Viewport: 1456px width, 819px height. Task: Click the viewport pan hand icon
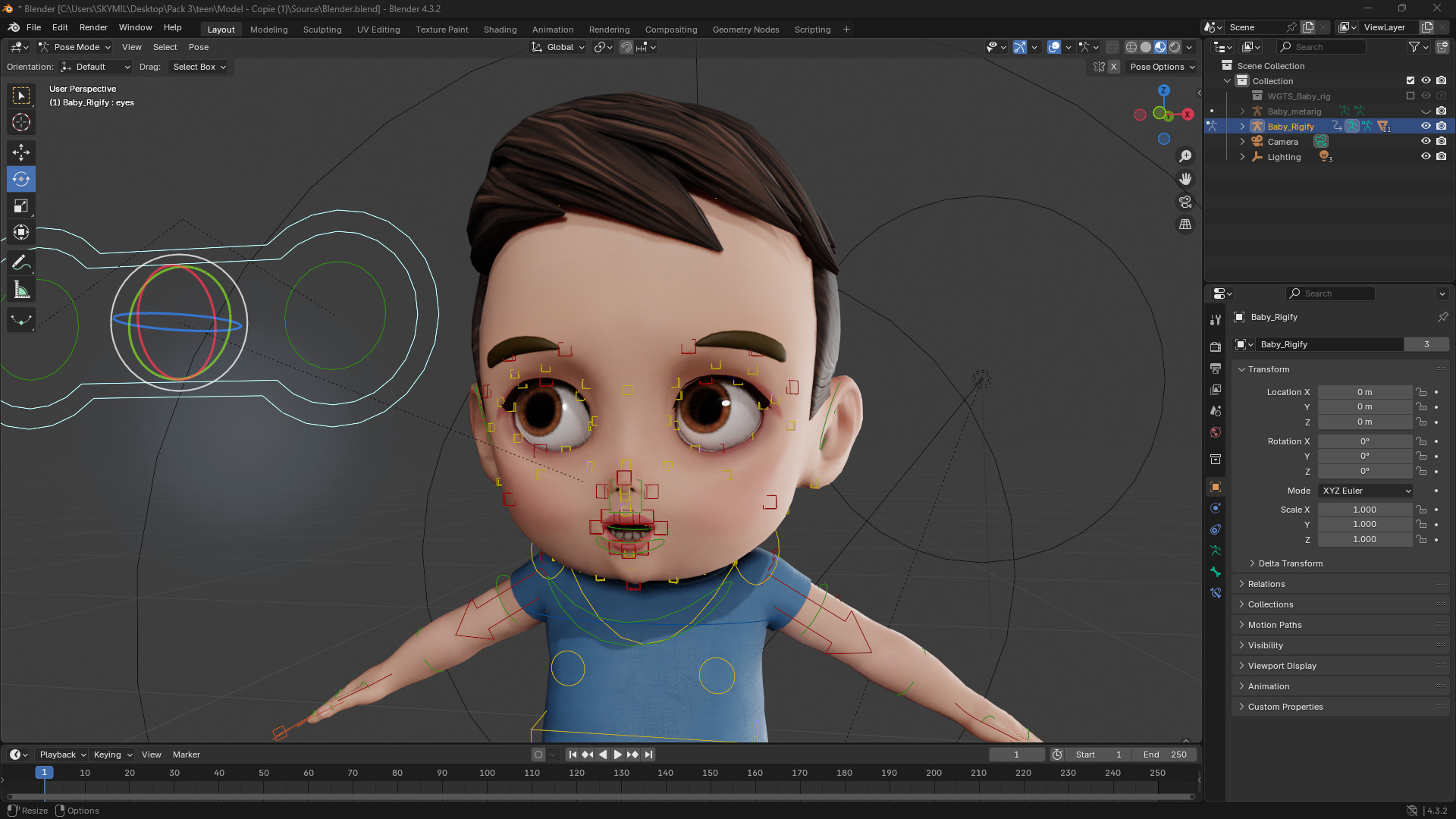pyautogui.click(x=1185, y=179)
